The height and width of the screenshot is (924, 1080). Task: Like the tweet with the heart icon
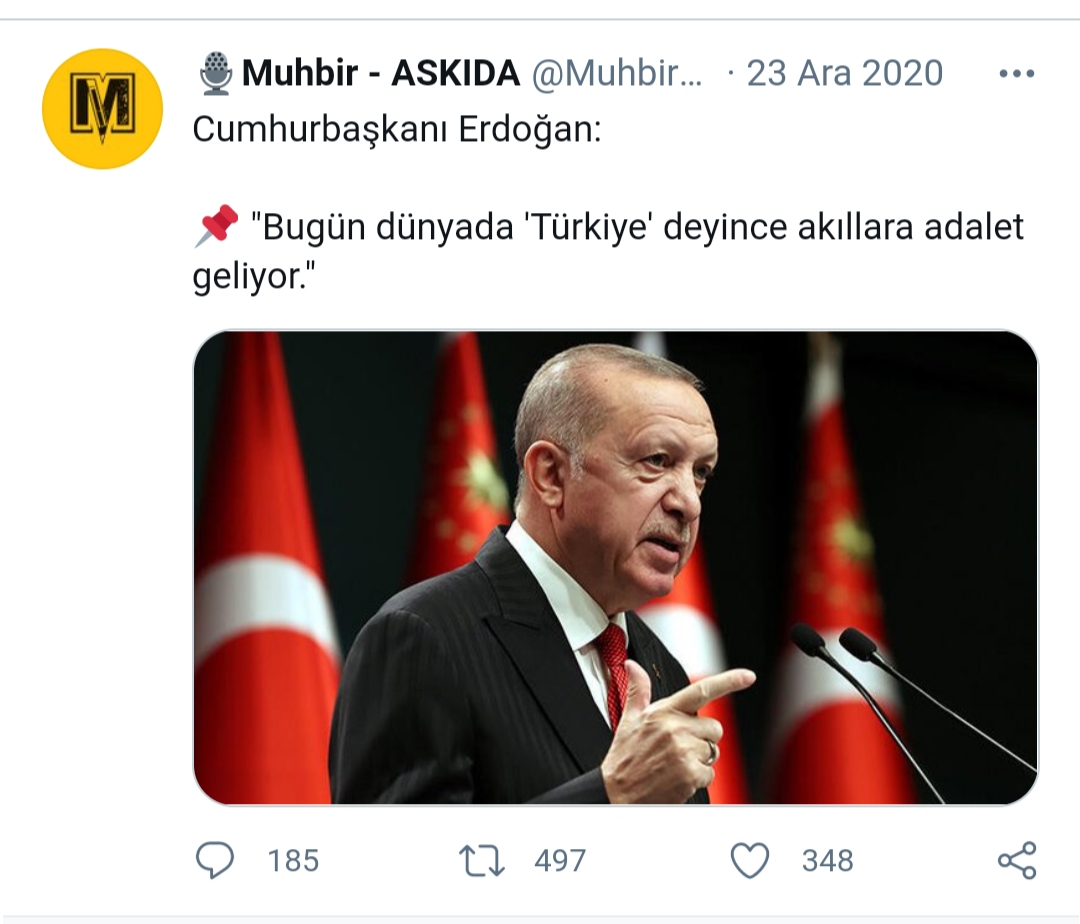tap(749, 861)
